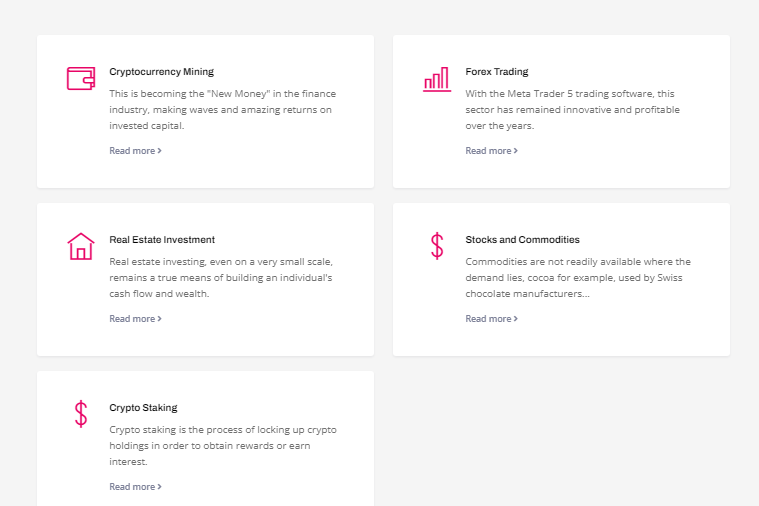The image size is (759, 506).
Task: Follow Read more link for Real Estate Investment
Action: click(x=136, y=319)
